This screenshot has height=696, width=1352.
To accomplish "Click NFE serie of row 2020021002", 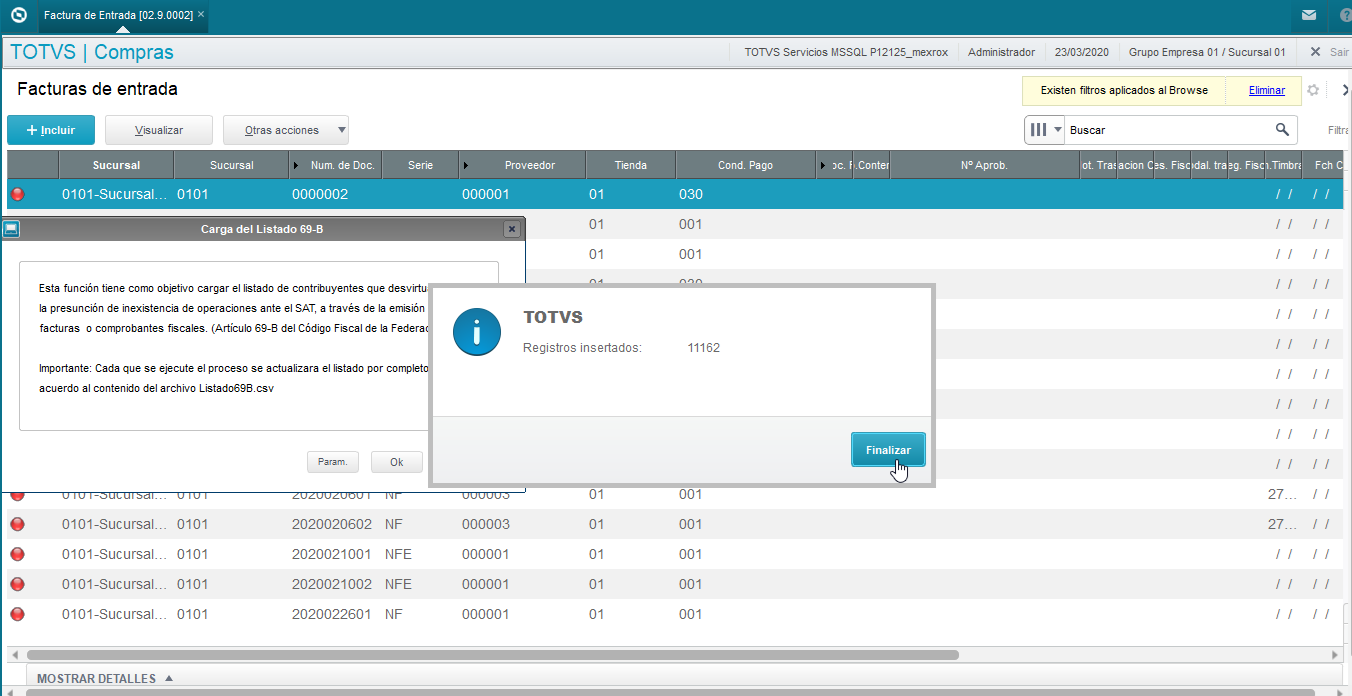I will [x=398, y=584].
